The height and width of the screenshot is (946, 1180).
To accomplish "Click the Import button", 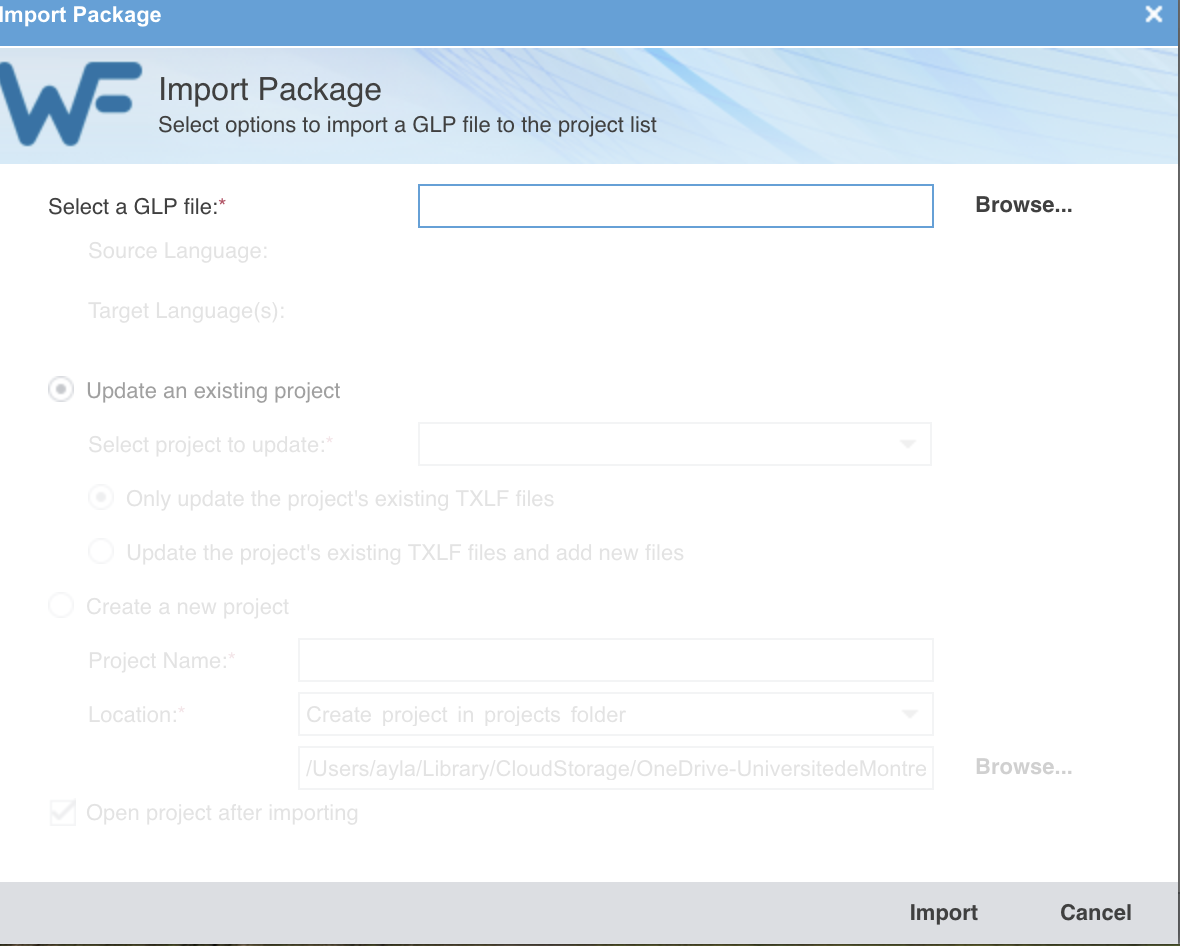I will tap(943, 912).
